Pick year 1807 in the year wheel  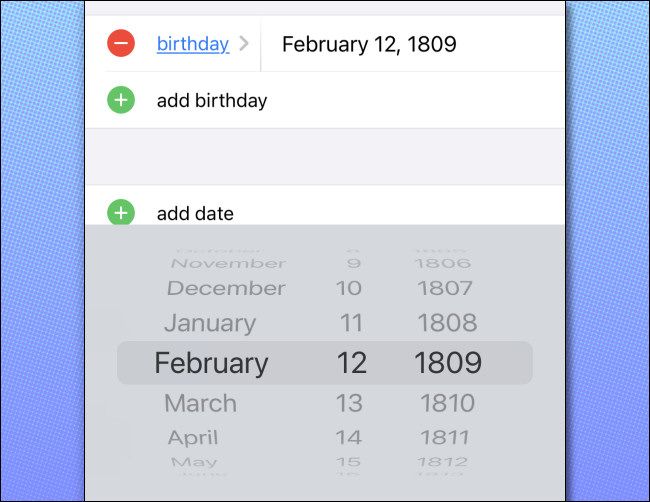coord(444,288)
